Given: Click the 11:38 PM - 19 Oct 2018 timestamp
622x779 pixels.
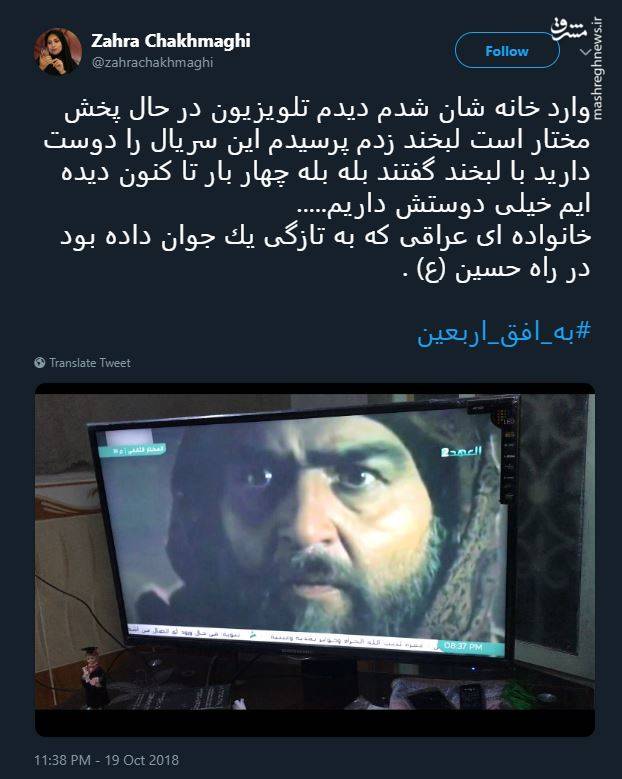Looking at the screenshot, I should 106,760.
